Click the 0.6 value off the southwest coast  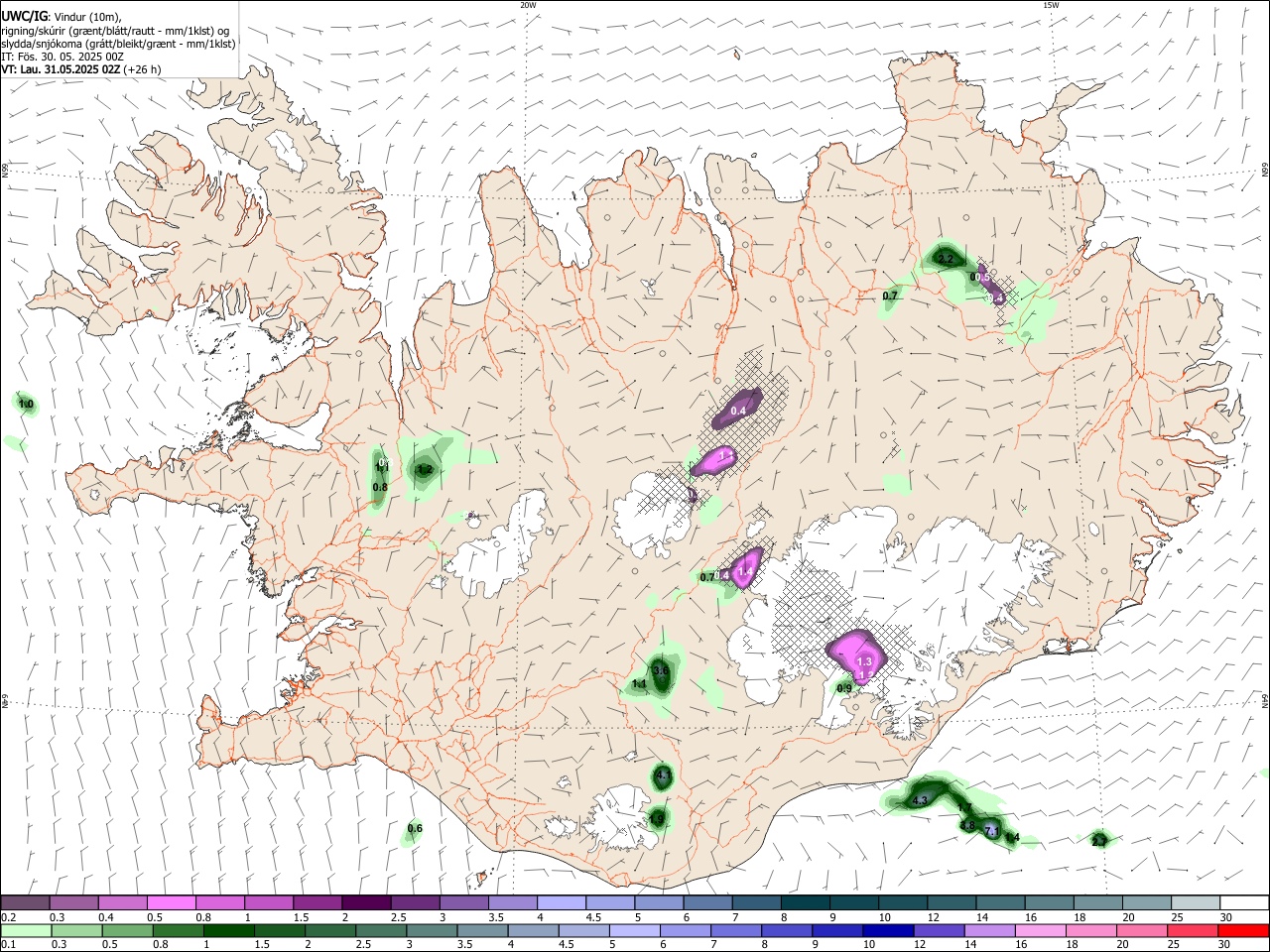[x=415, y=829]
